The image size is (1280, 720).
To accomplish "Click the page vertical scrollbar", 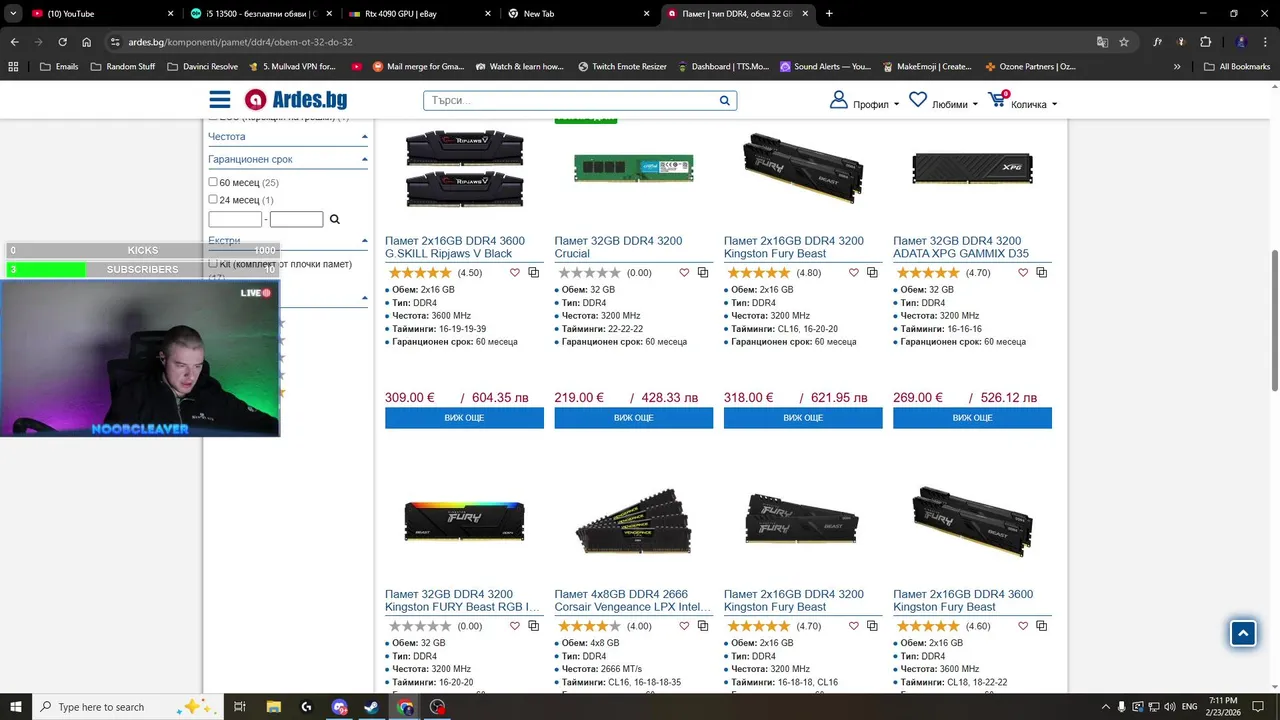I will pos(1274,320).
